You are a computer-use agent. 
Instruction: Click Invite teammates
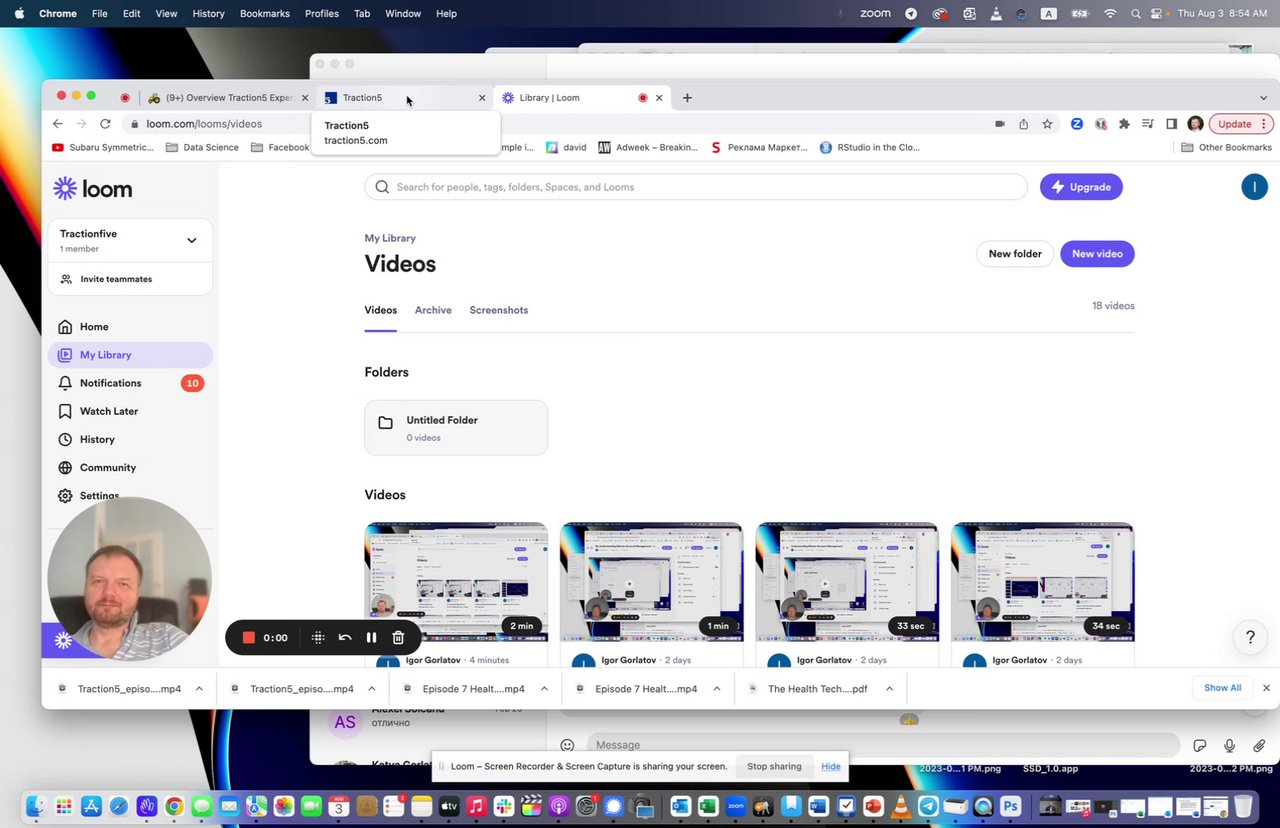(116, 279)
